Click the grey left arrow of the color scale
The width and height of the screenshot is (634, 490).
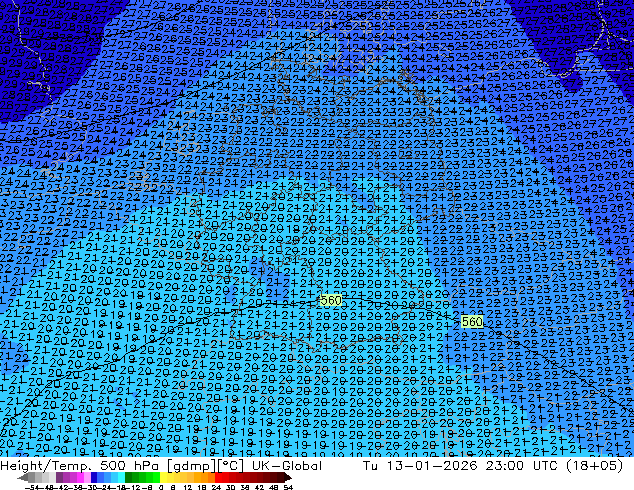click(23, 477)
